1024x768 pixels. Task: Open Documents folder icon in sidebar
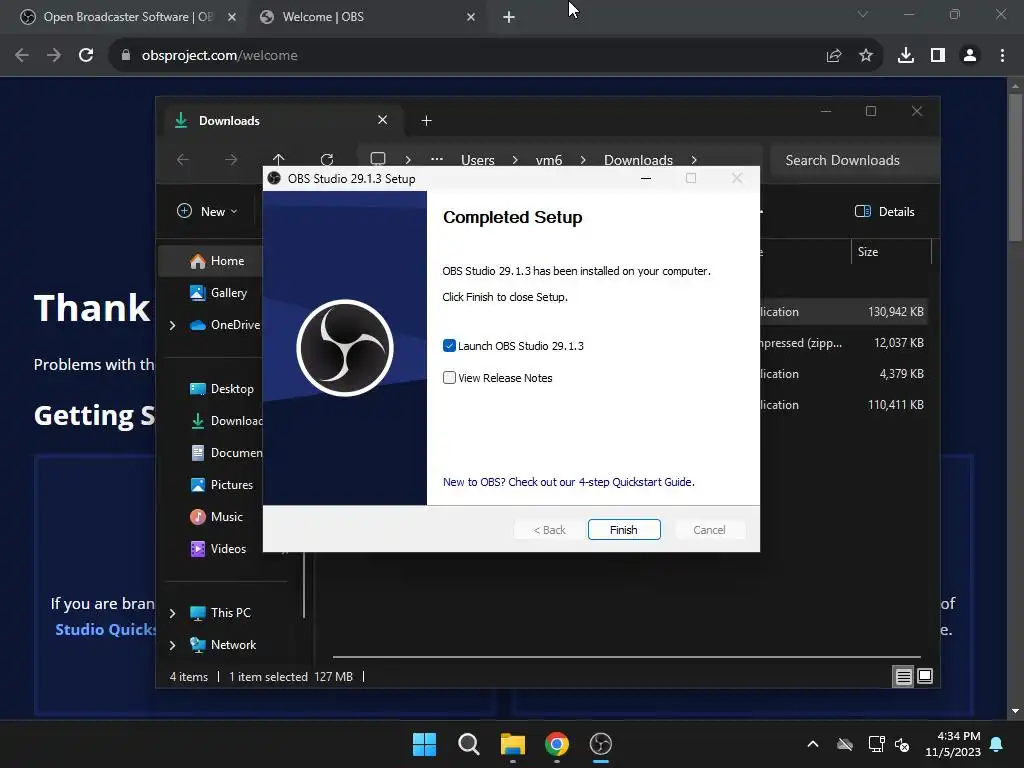click(x=197, y=453)
